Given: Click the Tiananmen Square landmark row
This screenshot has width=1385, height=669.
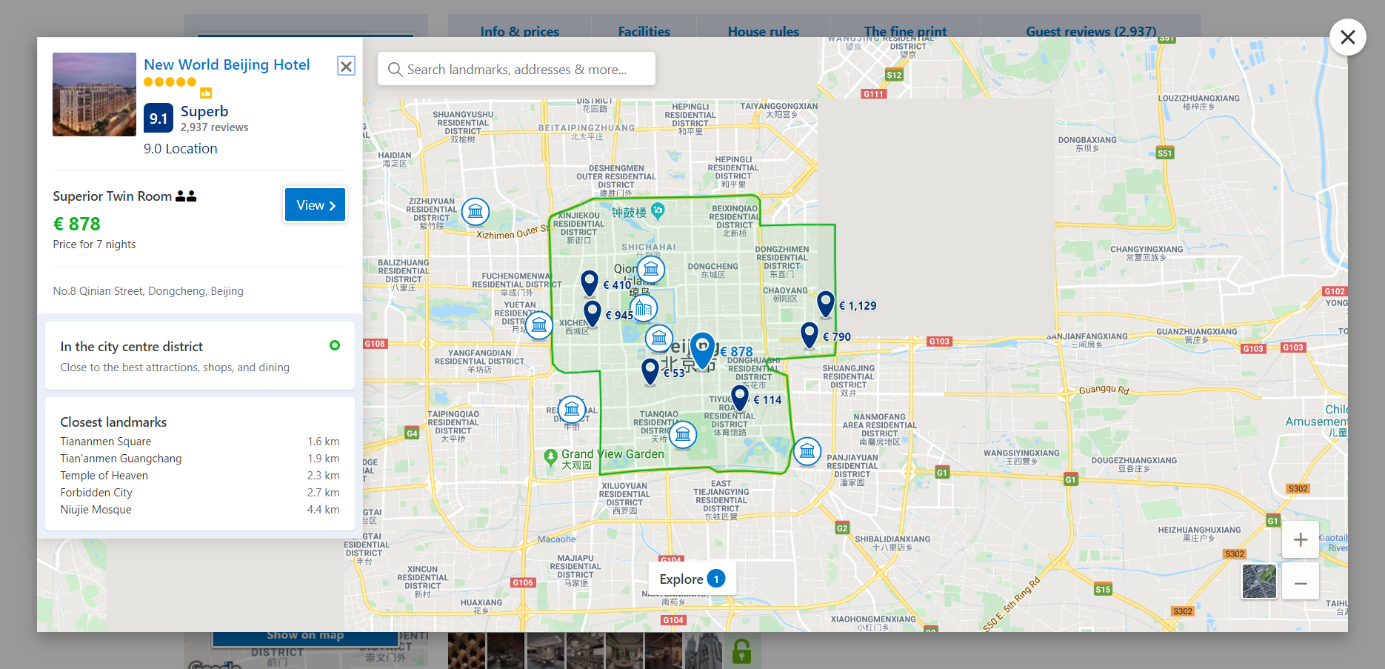Looking at the screenshot, I should point(200,441).
